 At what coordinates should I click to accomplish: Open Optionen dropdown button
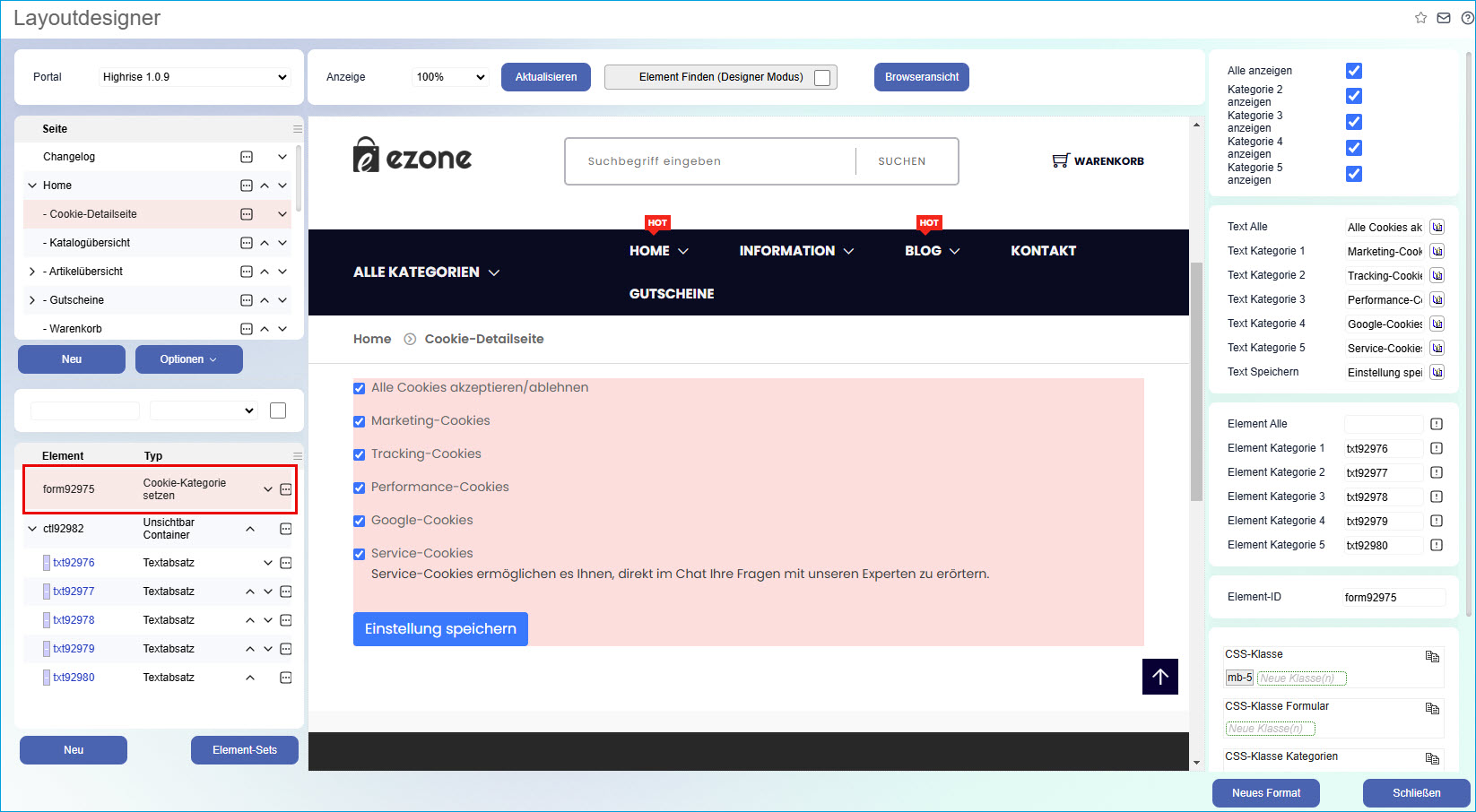[189, 359]
